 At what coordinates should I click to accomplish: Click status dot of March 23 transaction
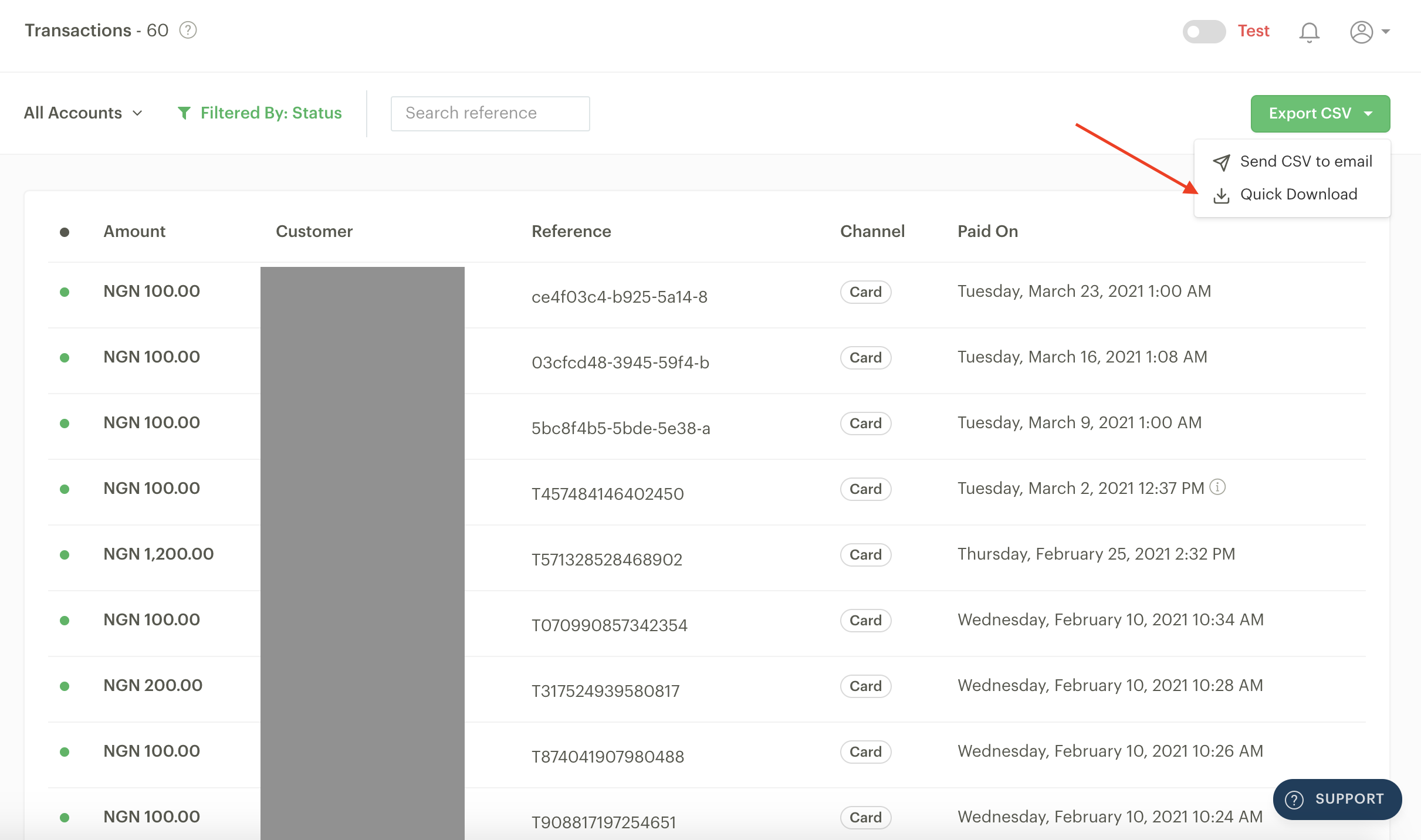(x=65, y=292)
